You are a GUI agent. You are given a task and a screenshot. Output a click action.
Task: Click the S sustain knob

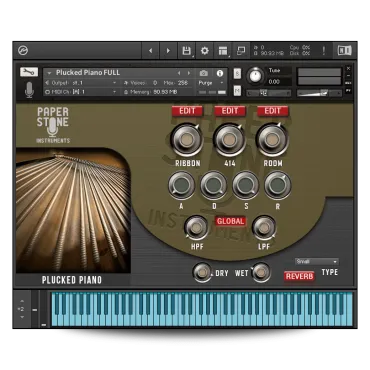[245, 185]
